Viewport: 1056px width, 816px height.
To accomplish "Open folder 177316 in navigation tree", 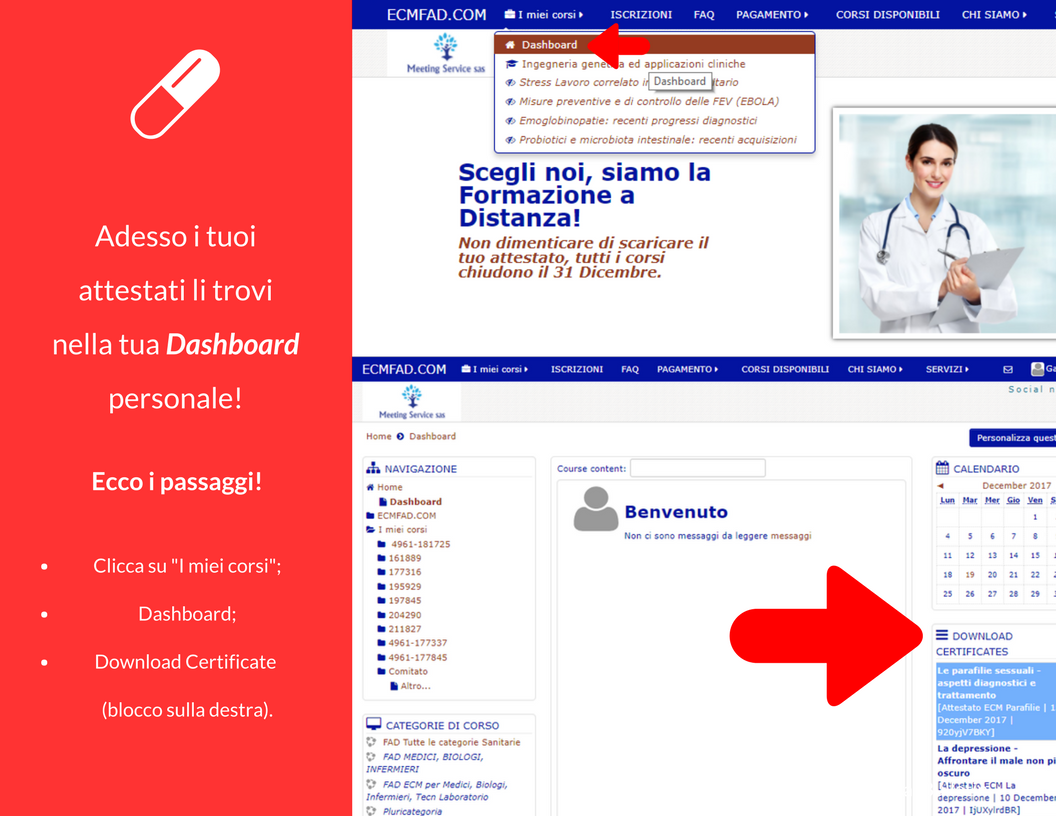I will click(404, 572).
